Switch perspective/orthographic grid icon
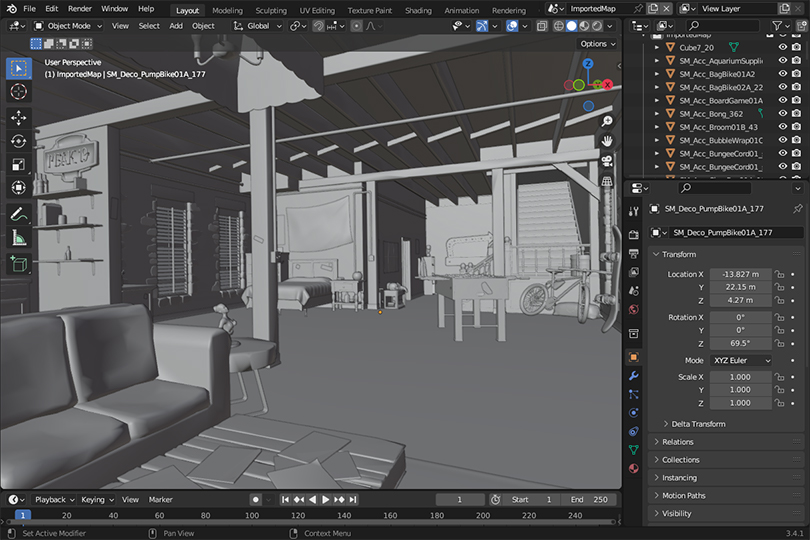Screen dimensions: 810x540 click(607, 181)
